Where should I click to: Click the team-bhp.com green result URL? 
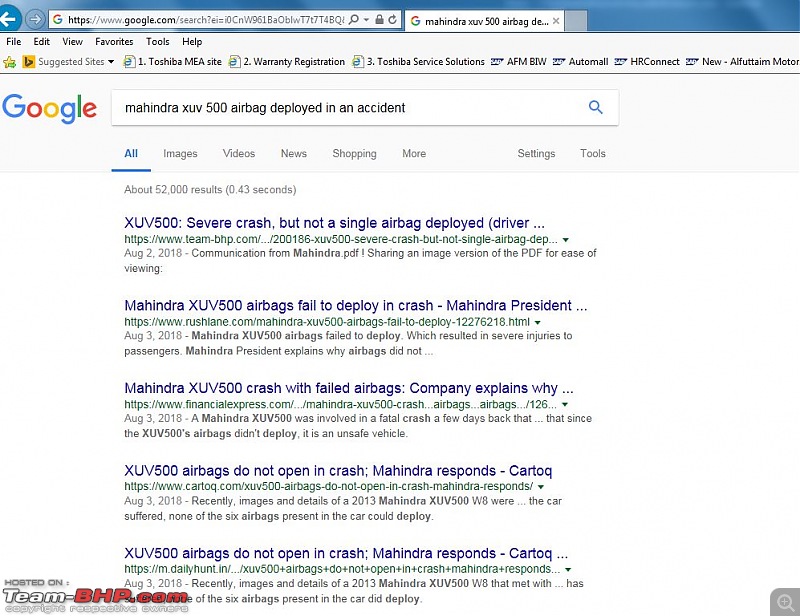[x=341, y=239]
